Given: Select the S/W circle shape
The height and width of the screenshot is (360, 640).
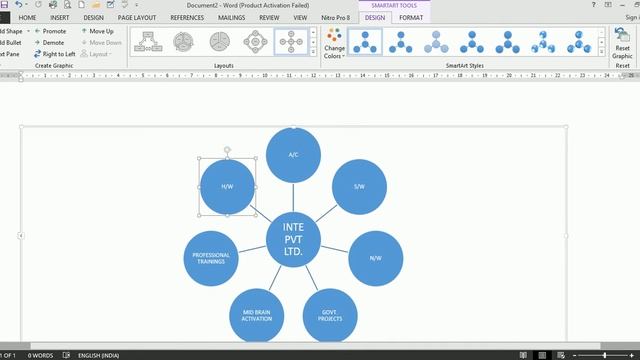Looking at the screenshot, I should (359, 187).
